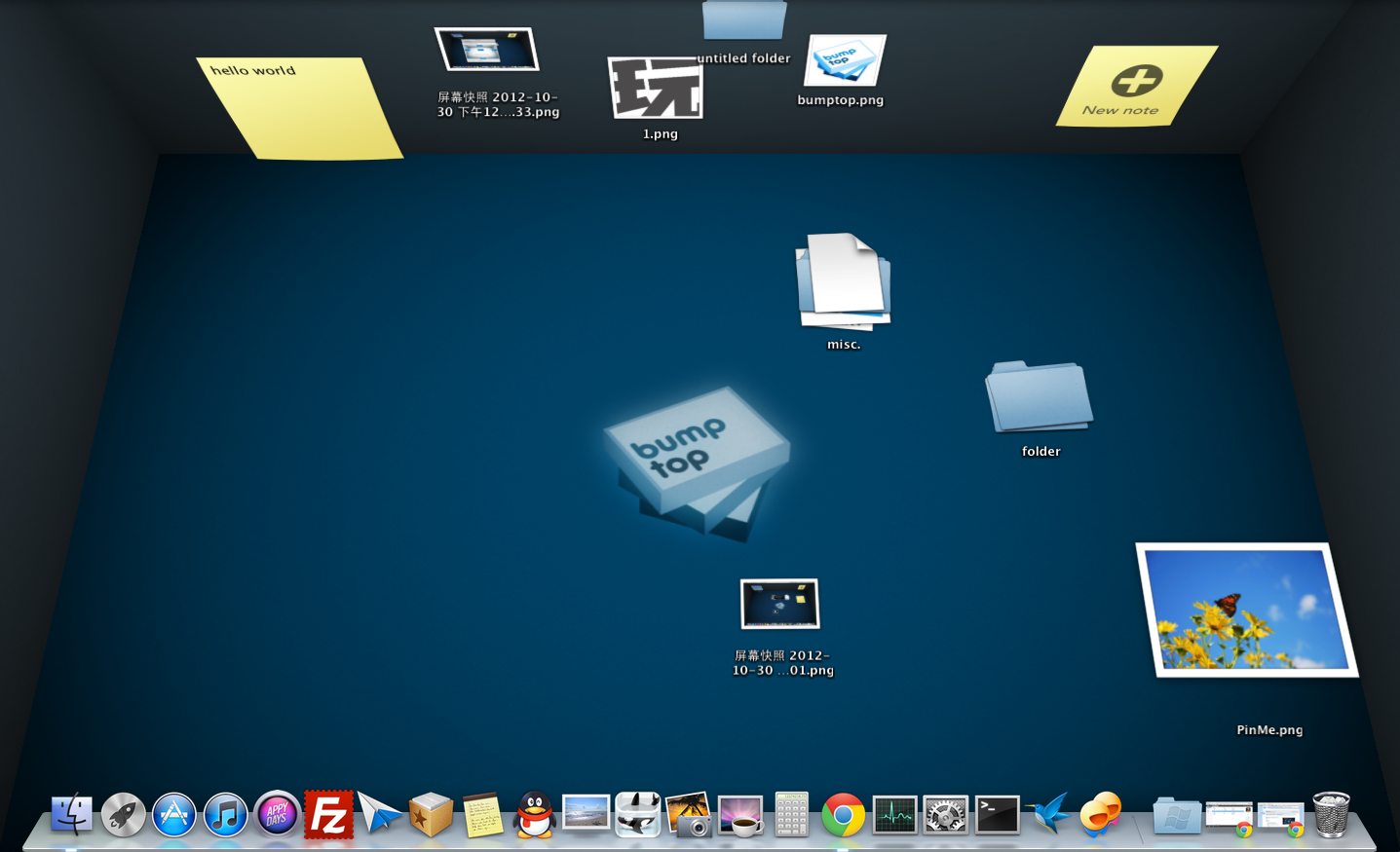
Task: Launch iPhoto camera icon in dock
Action: coord(689,814)
